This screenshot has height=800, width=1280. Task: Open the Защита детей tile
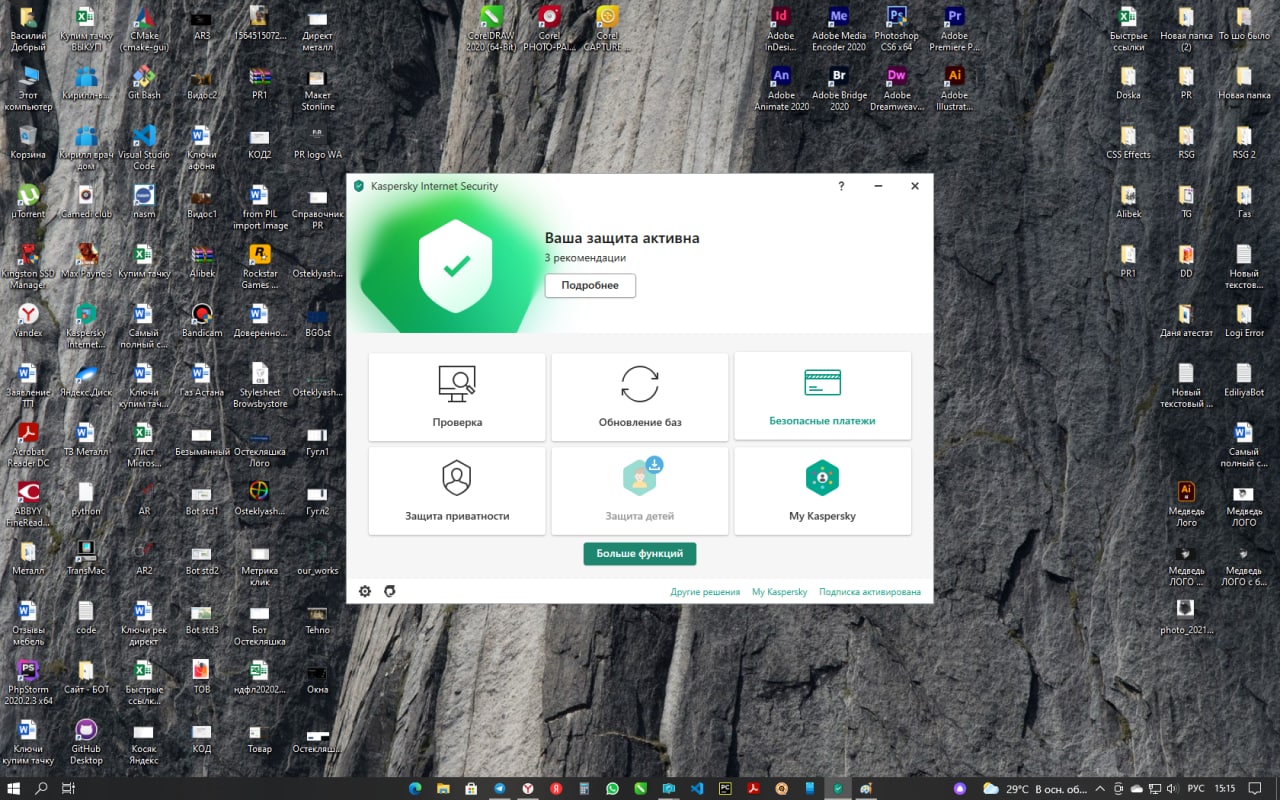[640, 491]
